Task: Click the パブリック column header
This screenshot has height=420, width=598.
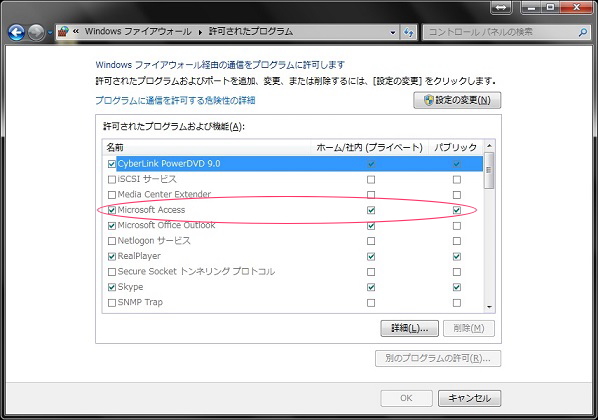Action: coord(455,147)
